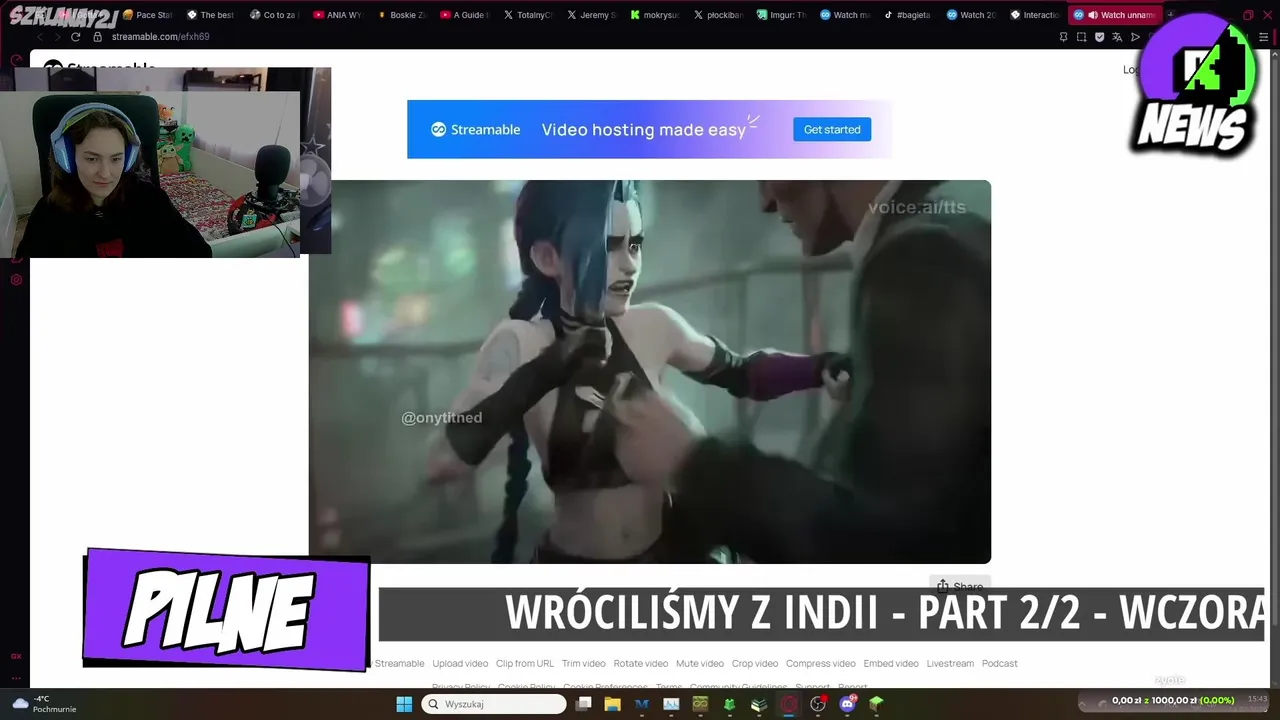Viewport: 1280px width, 720px height.
Task: Open the 'Compress video' footer link
Action: pos(821,663)
